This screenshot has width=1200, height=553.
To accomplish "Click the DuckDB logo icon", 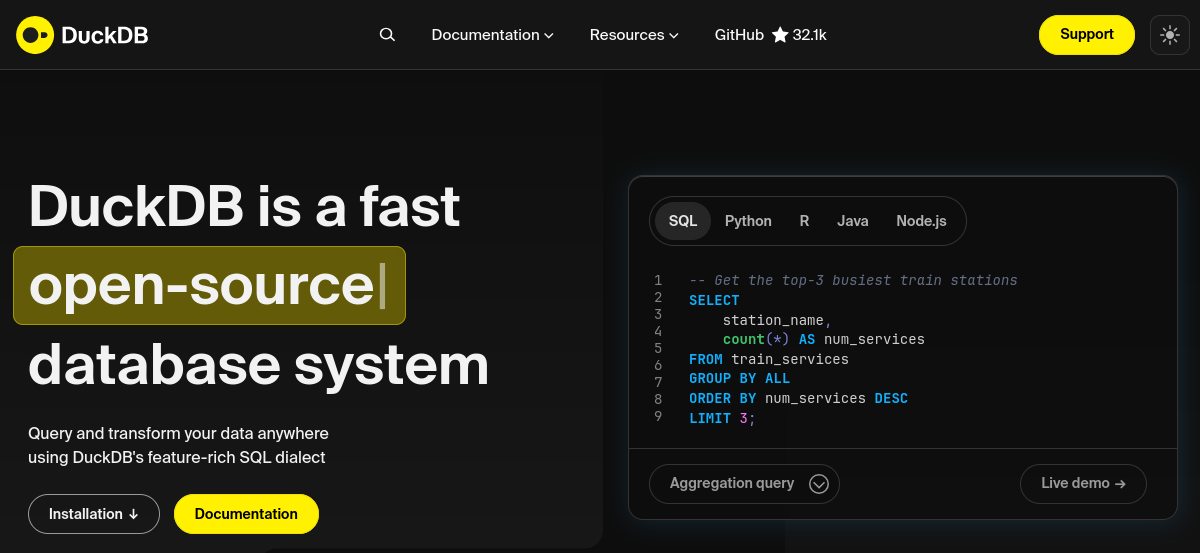I will (x=34, y=35).
